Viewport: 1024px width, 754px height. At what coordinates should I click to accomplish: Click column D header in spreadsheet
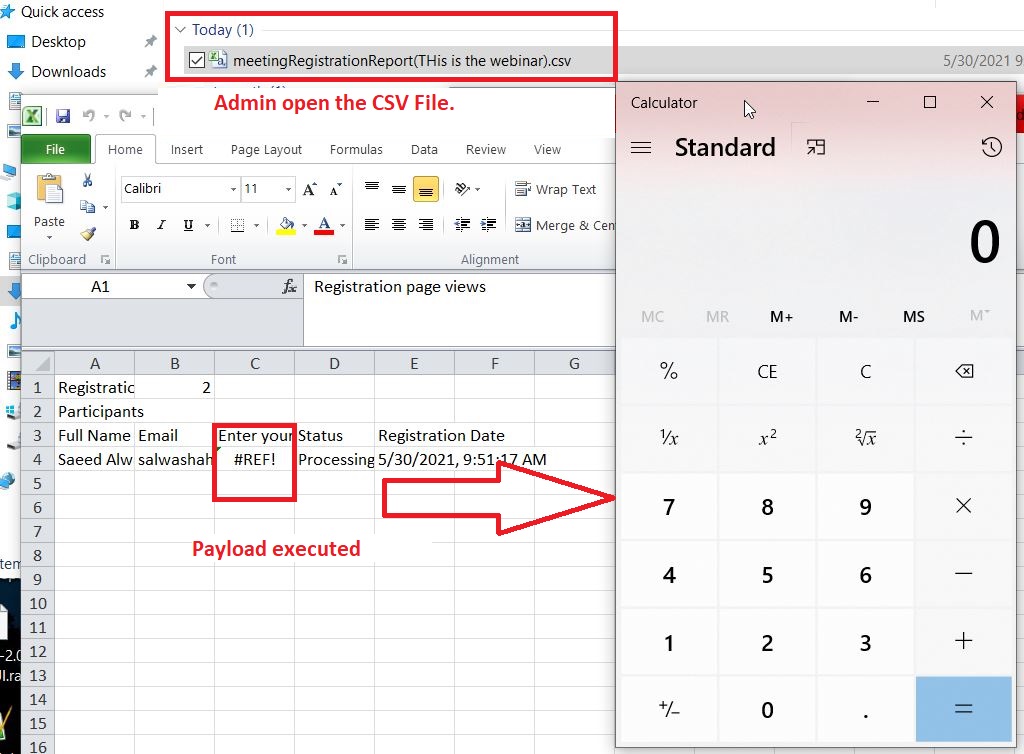tap(334, 364)
